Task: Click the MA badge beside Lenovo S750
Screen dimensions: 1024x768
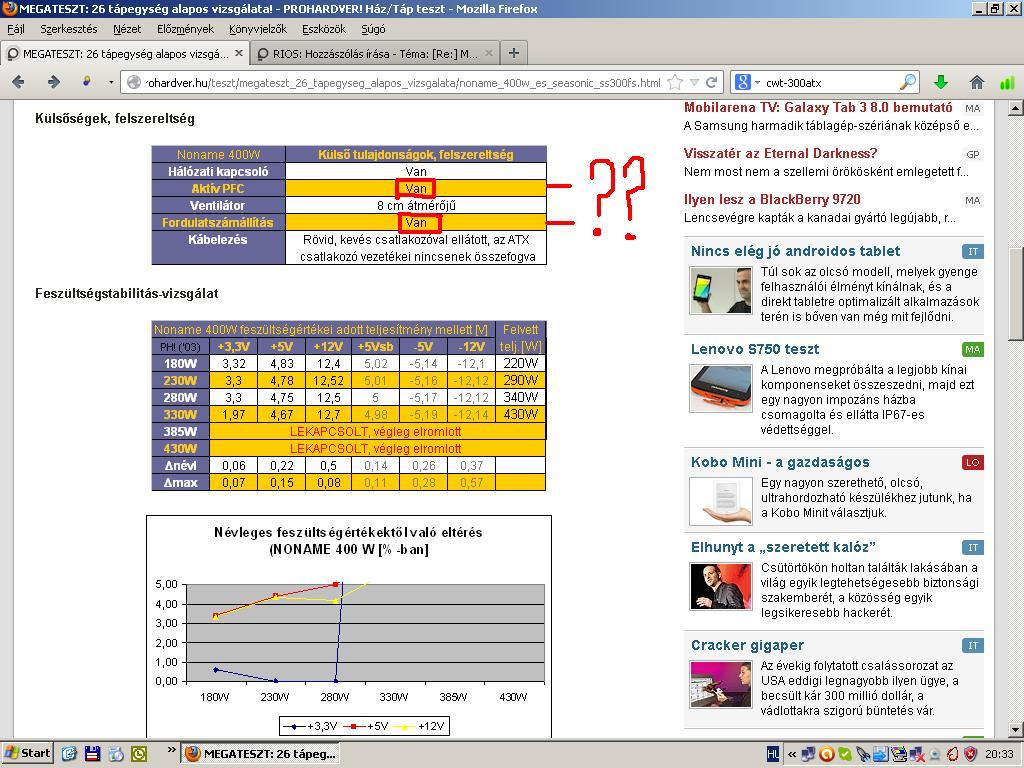Action: (972, 349)
